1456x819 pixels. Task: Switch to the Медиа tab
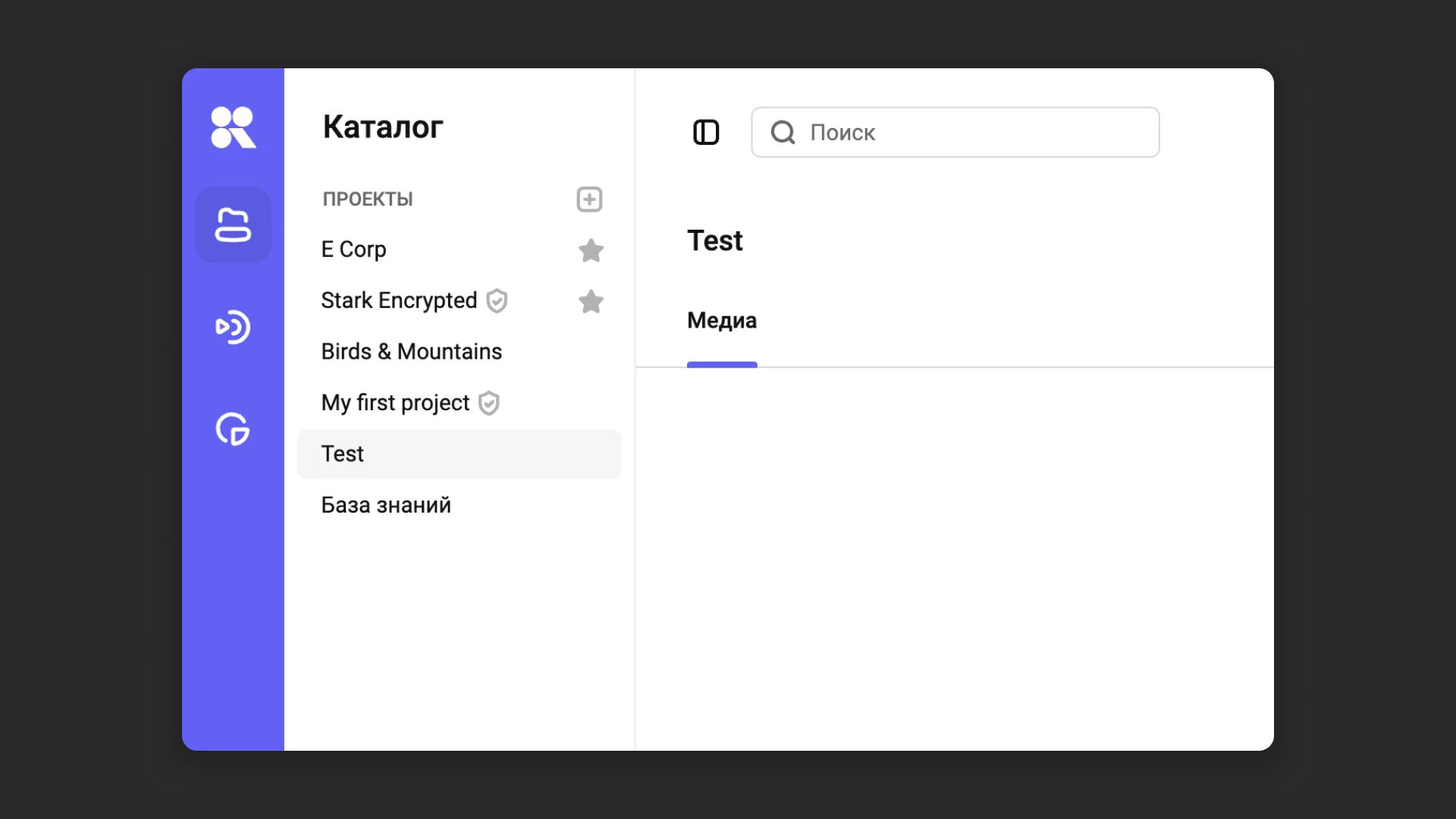point(721,320)
